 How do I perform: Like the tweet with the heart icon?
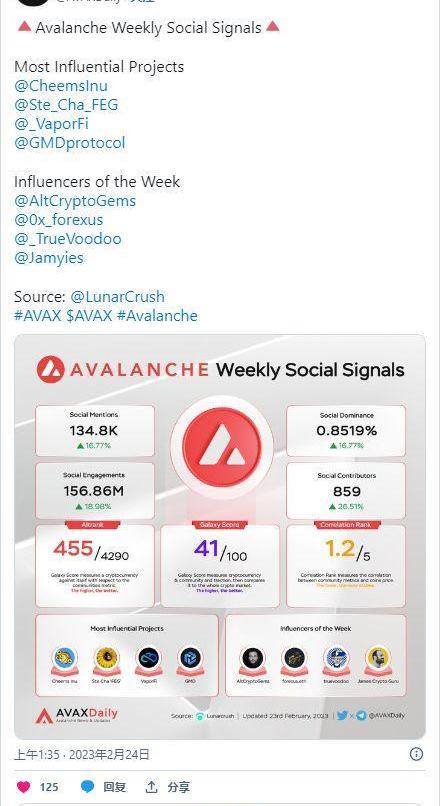tap(24, 786)
